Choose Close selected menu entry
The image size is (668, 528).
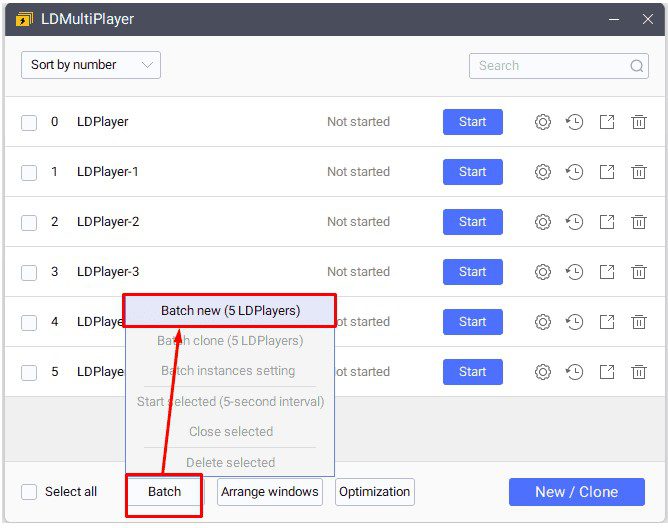click(231, 432)
